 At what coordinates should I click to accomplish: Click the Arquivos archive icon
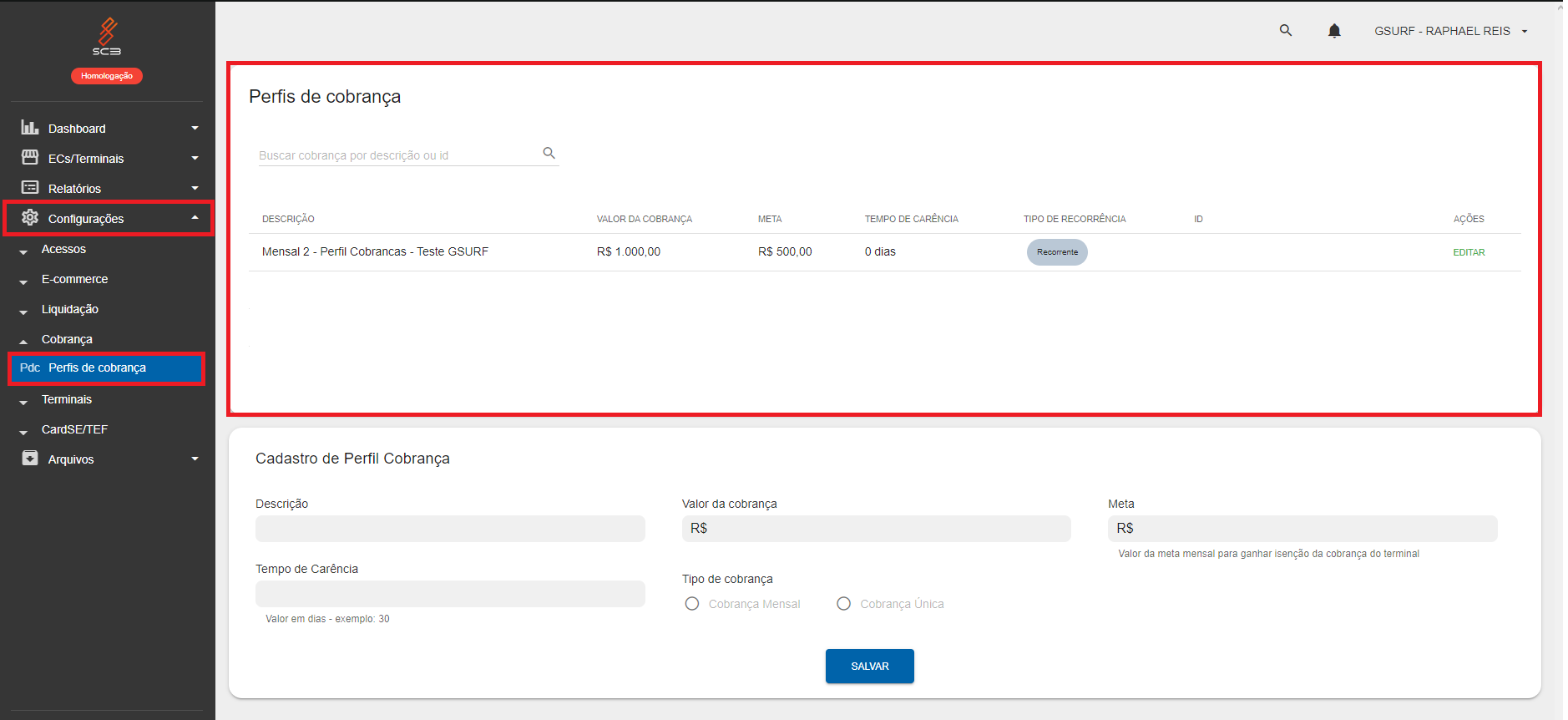coord(30,459)
